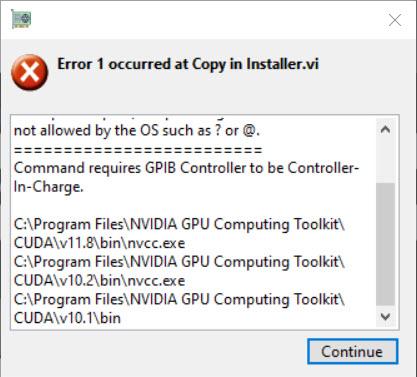This screenshot has height=377, width=417.
Task: Click the red error X icon
Action: click(x=29, y=72)
